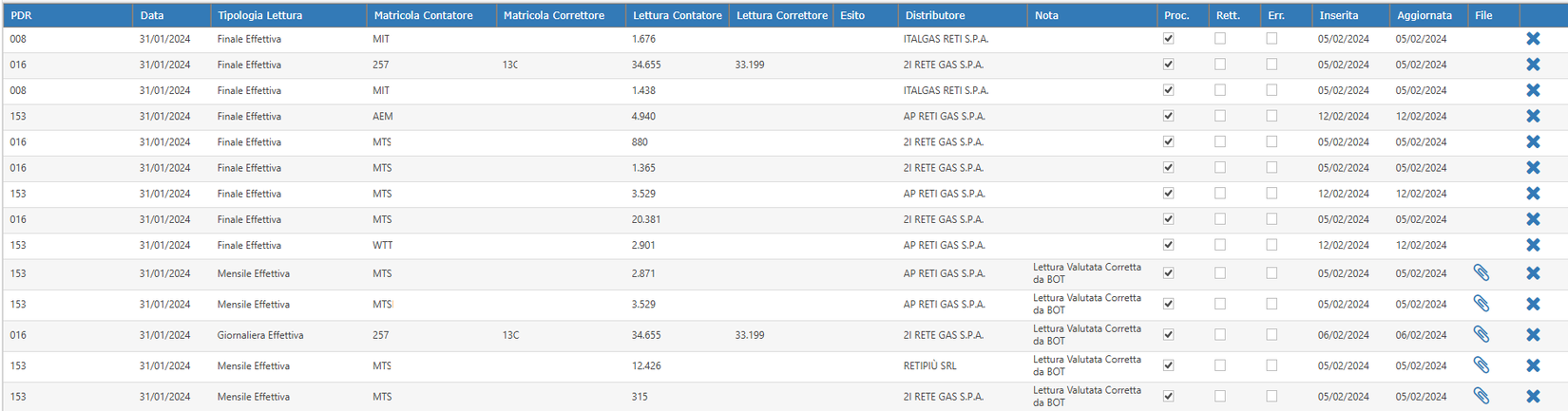The image size is (1568, 411).
Task: Delete the row with reading 20.381
Action: (x=1533, y=219)
